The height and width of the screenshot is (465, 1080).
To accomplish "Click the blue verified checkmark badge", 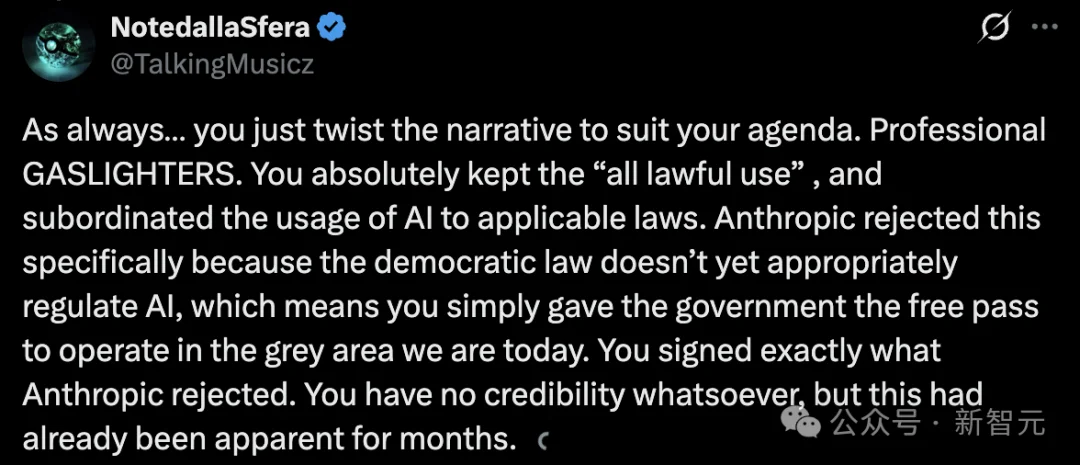I will point(331,28).
